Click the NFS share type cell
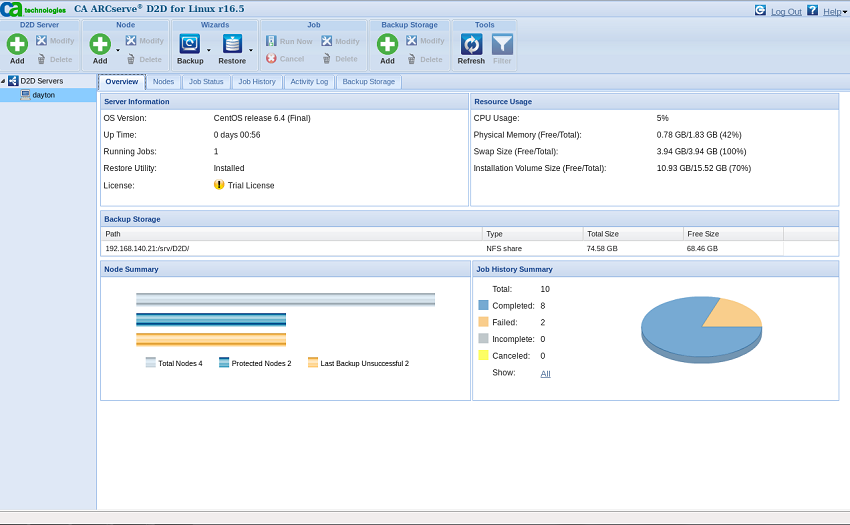The width and height of the screenshot is (850, 525). pos(504,248)
